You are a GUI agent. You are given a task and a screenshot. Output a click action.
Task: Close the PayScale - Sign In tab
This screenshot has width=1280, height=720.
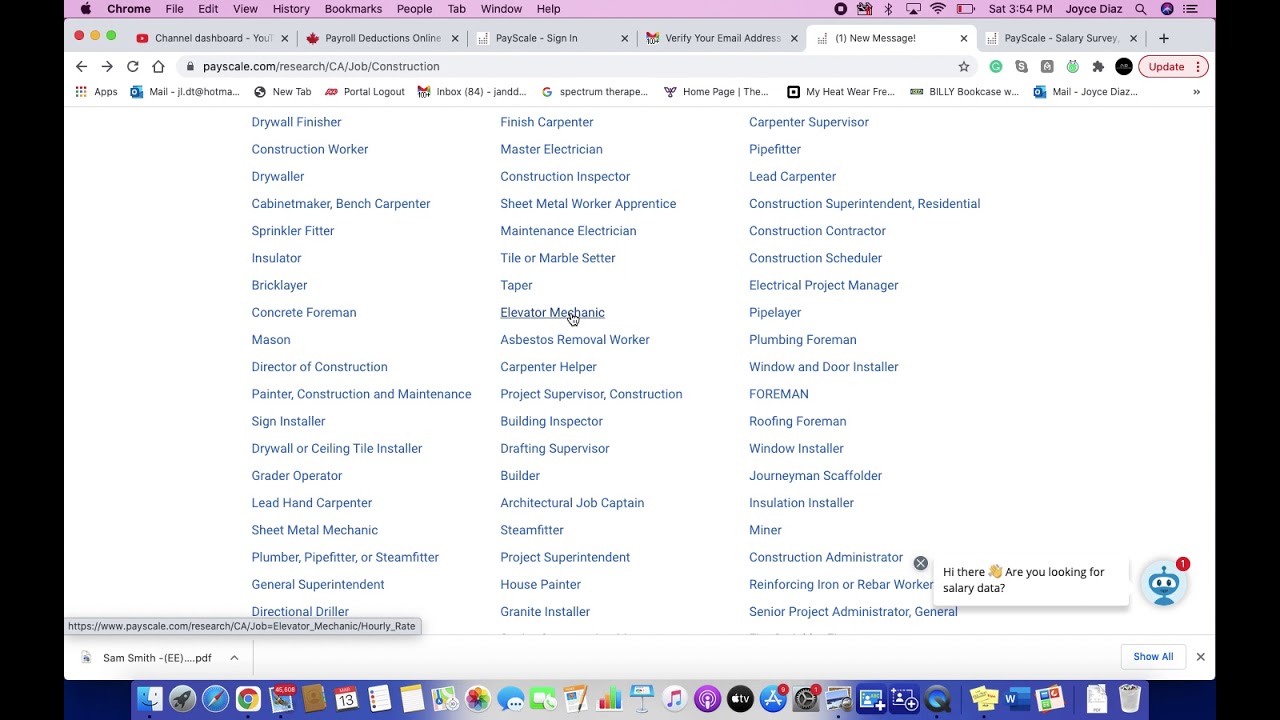coord(625,38)
